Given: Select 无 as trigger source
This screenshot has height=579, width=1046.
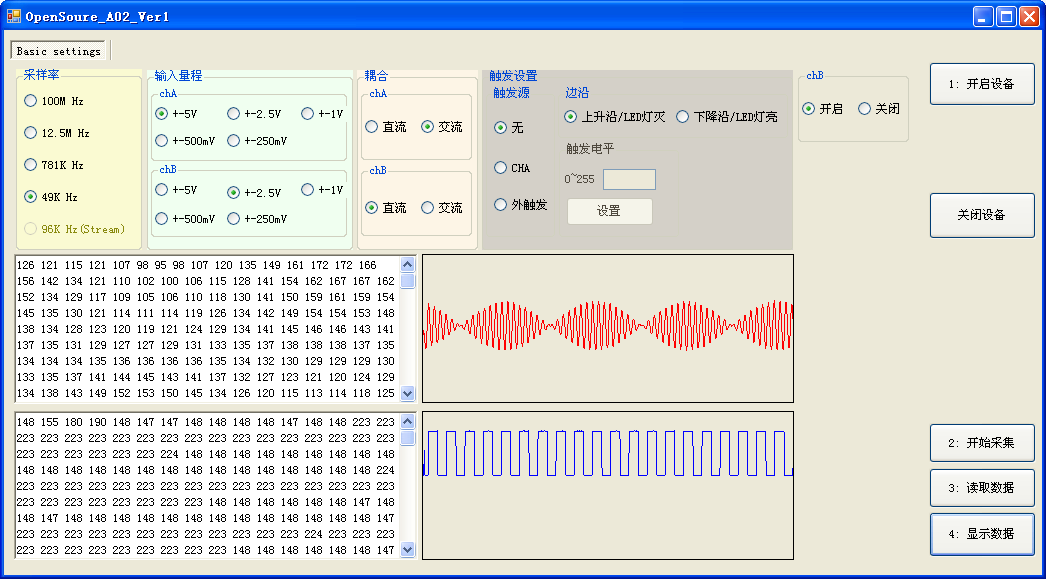Looking at the screenshot, I should click(509, 128).
